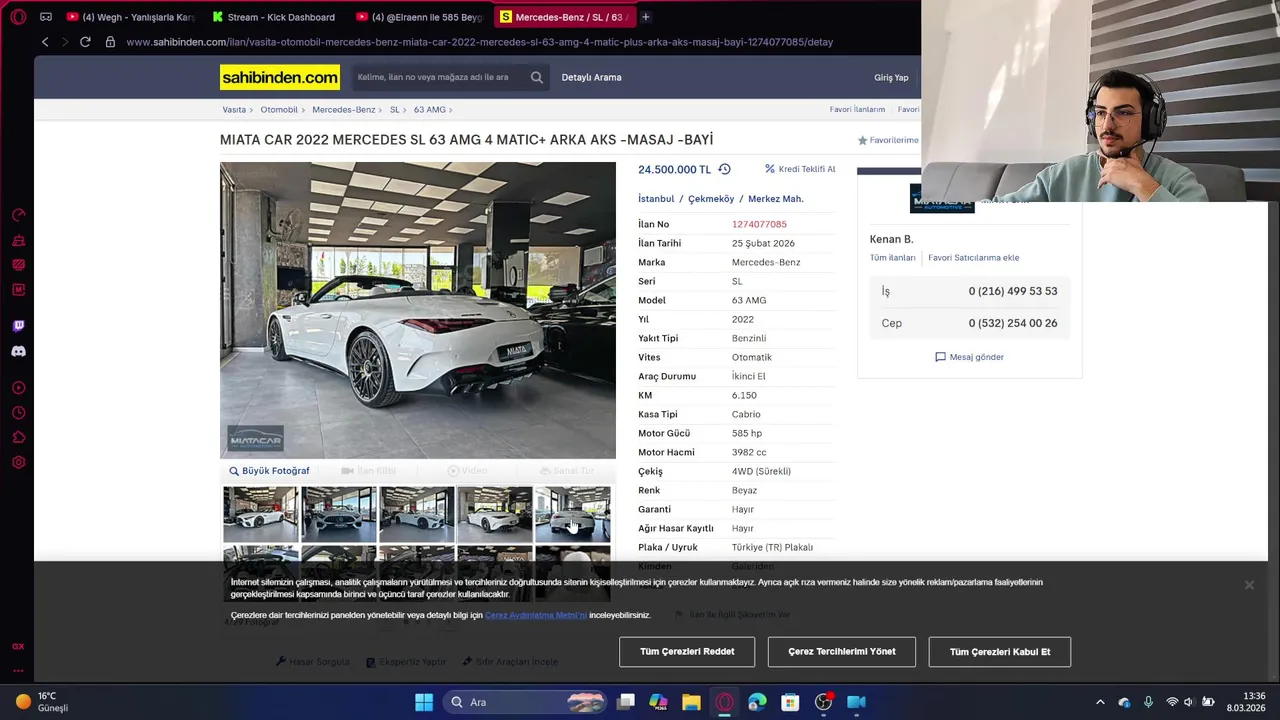The image size is (1280, 720).
Task: Open Büyük Fotoğraf view
Action: coord(269,470)
